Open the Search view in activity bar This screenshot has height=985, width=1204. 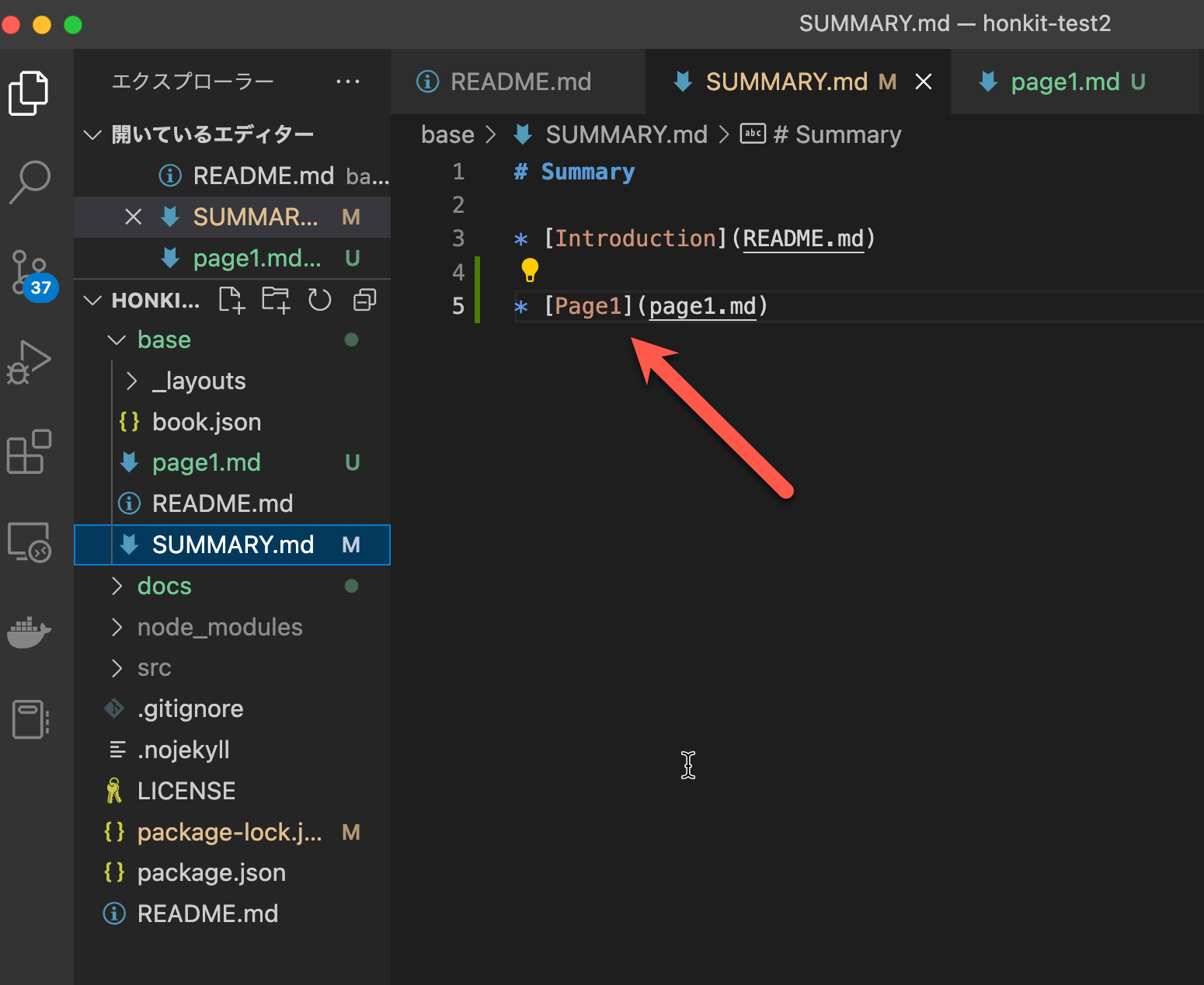tap(29, 183)
